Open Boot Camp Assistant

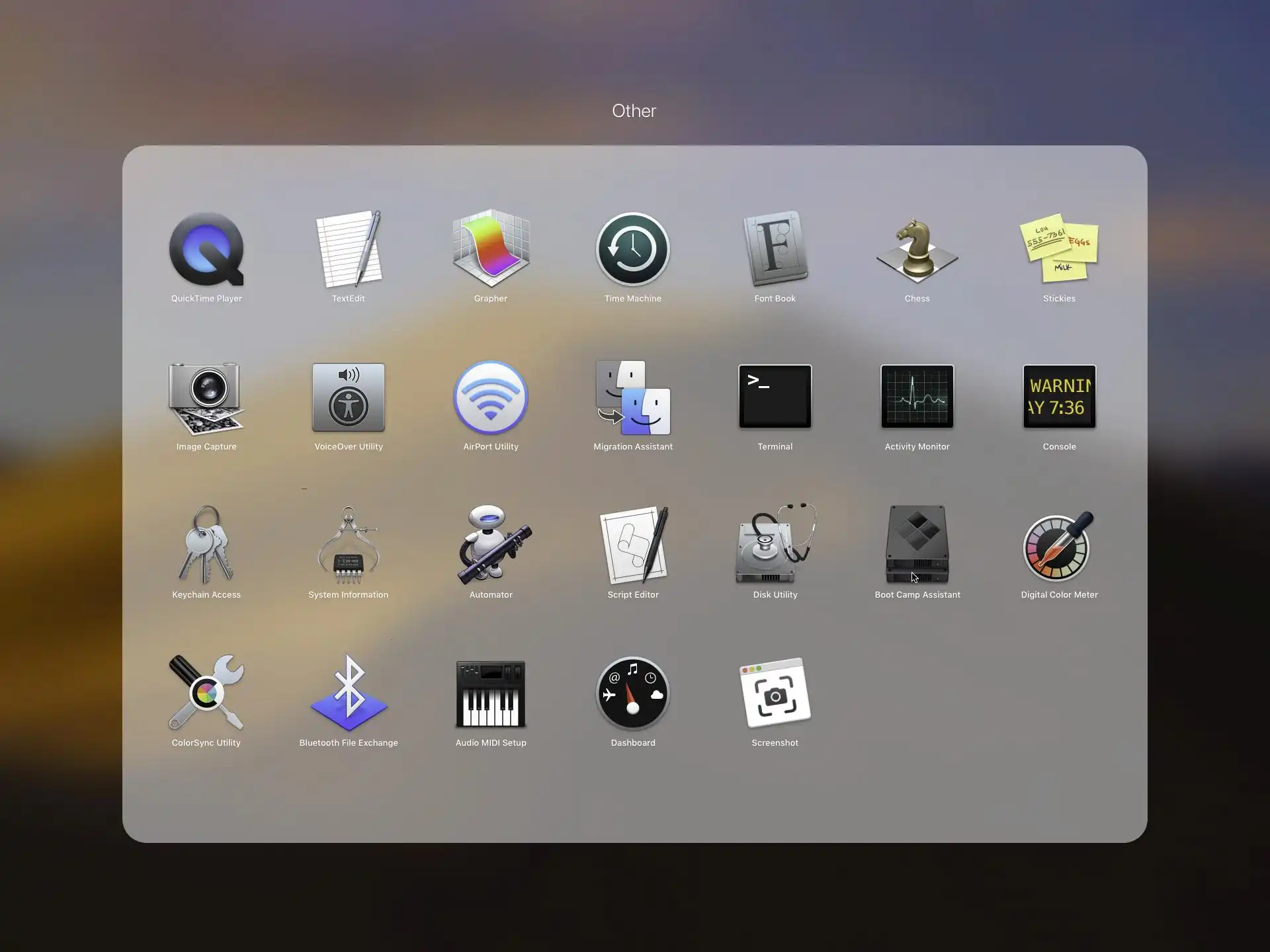(917, 545)
